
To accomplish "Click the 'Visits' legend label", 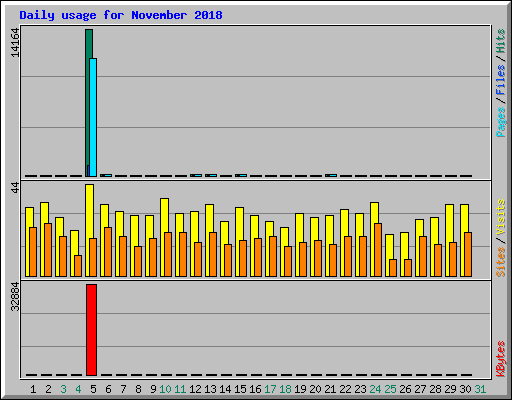I will coord(501,217).
